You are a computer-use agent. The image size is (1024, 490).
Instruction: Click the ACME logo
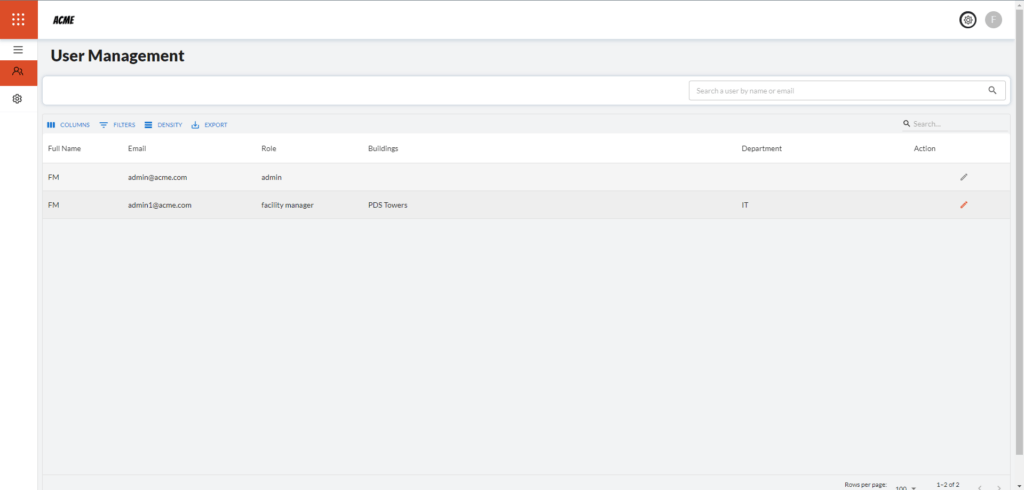[63, 20]
